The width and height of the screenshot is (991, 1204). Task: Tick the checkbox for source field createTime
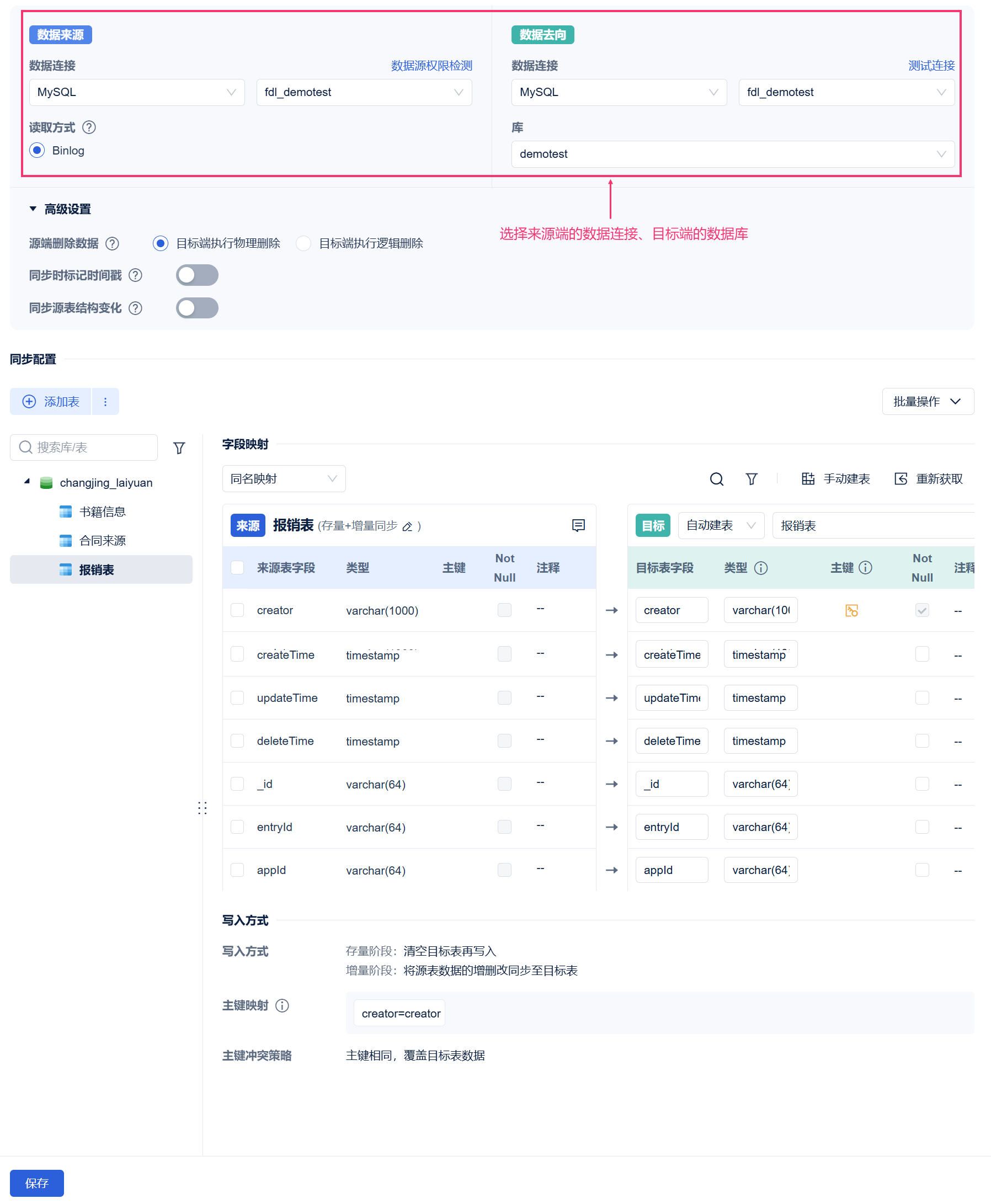pos(237,654)
